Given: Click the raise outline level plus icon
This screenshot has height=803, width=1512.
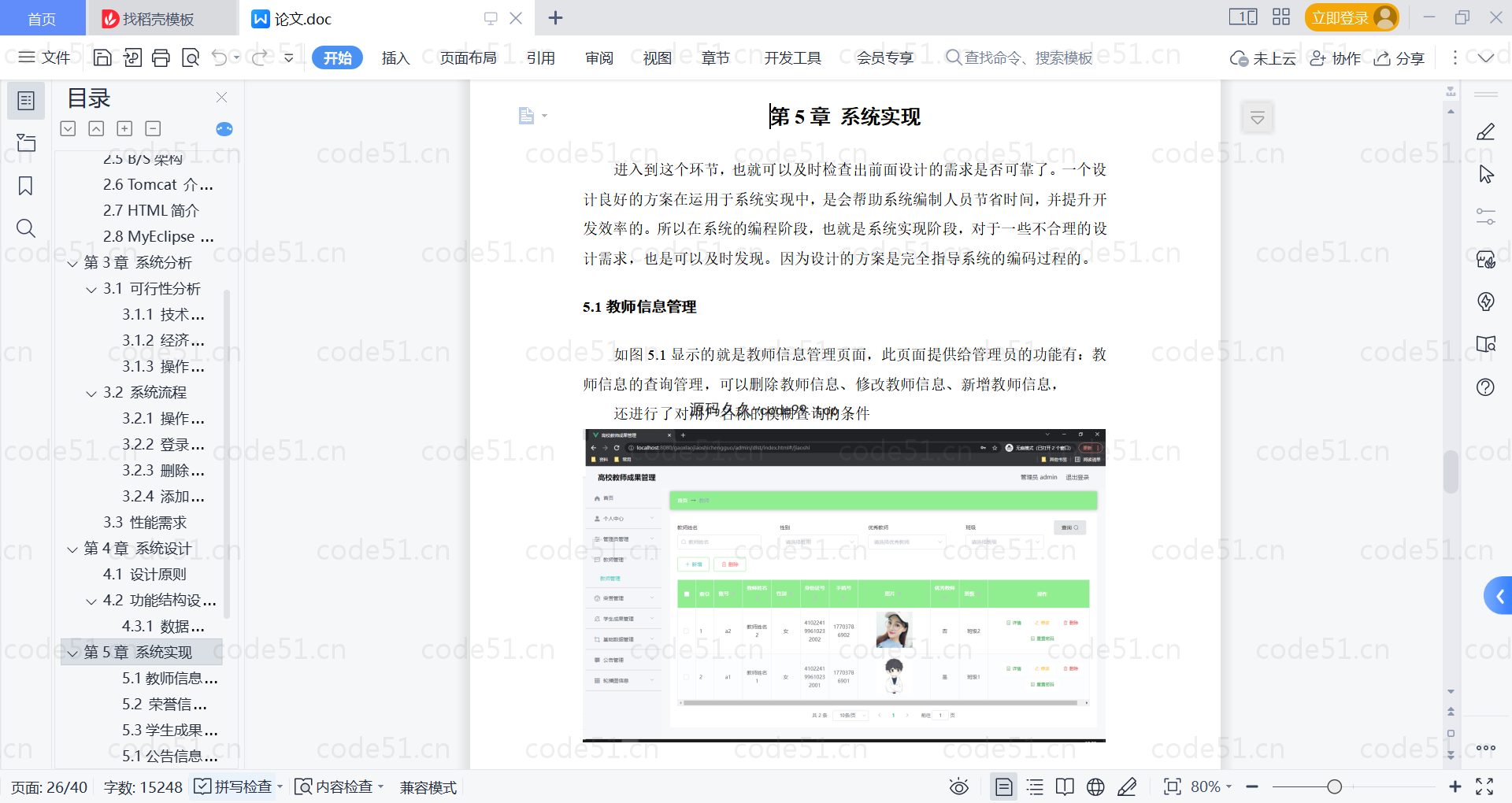Looking at the screenshot, I should point(124,128).
